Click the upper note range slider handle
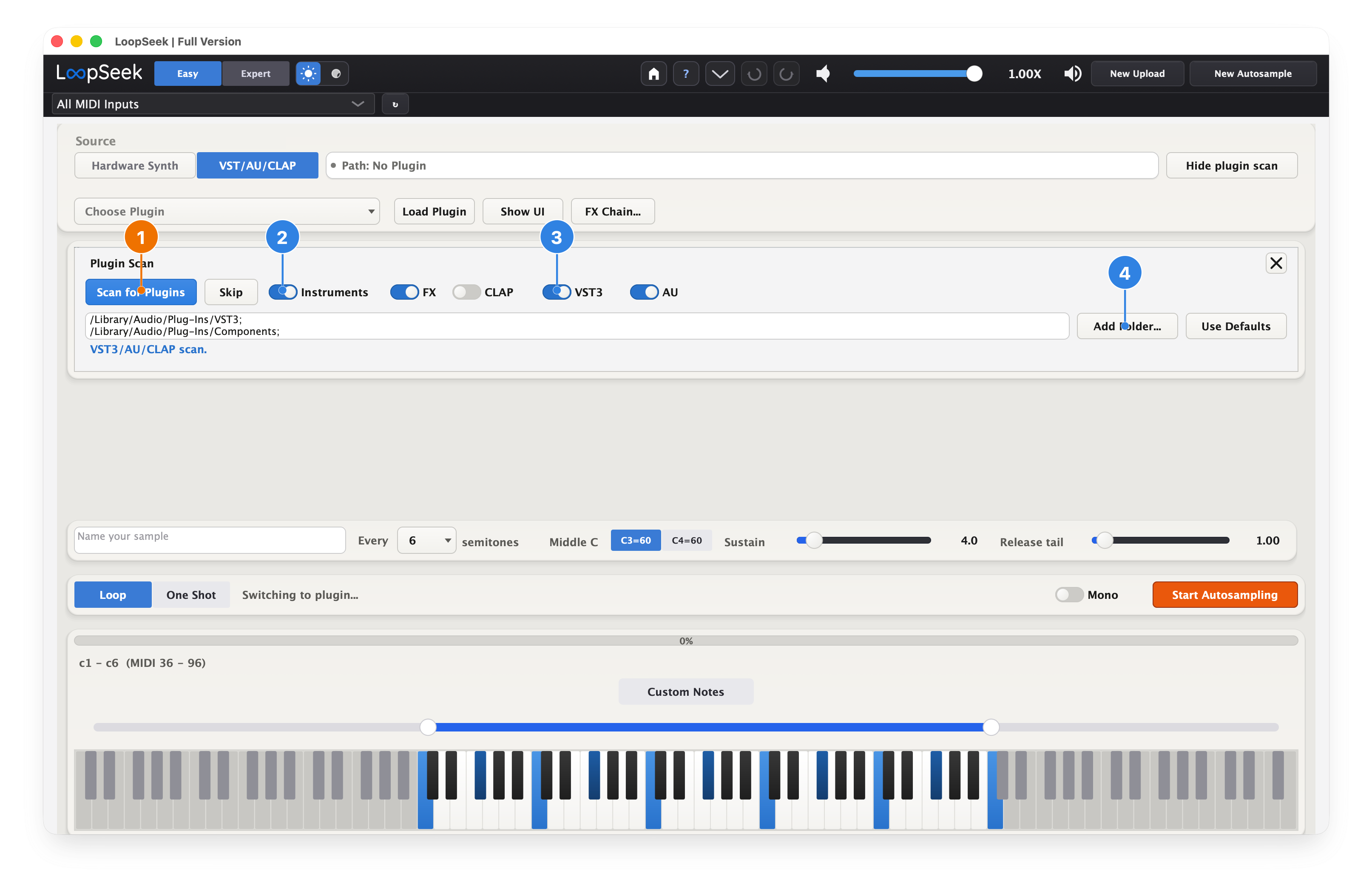 pyautogui.click(x=991, y=727)
